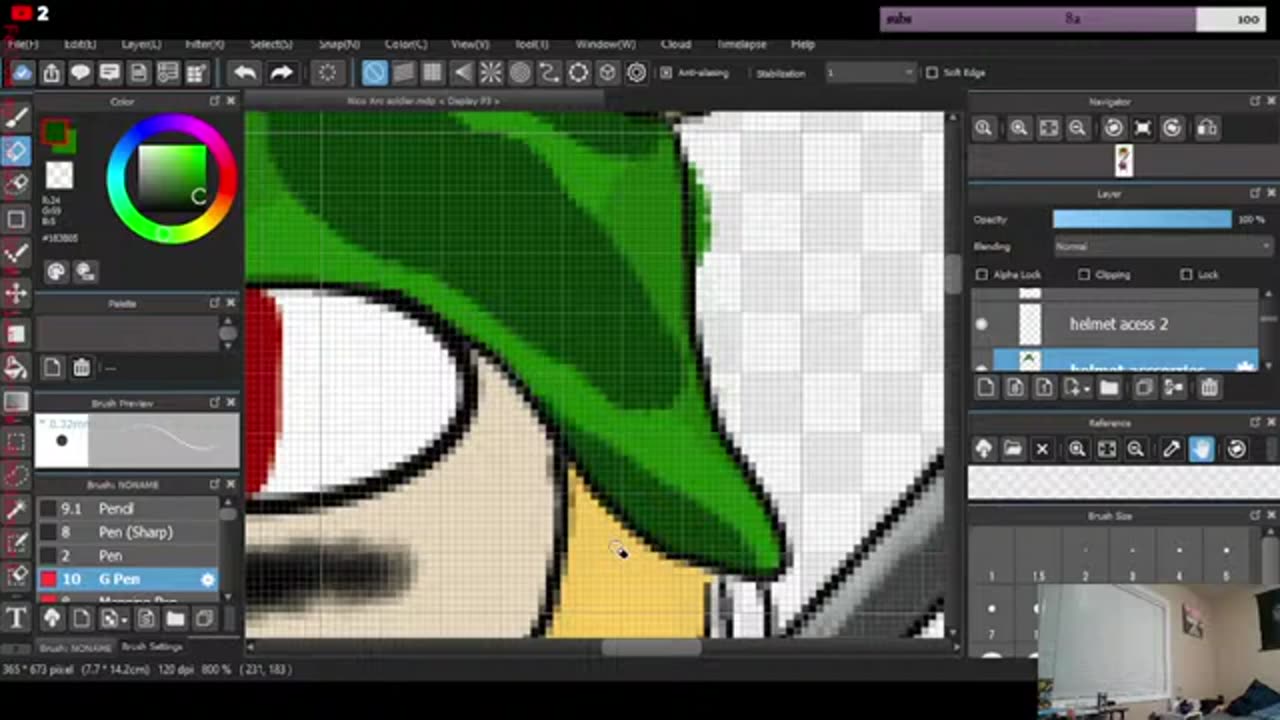The height and width of the screenshot is (720, 1280).
Task: Enable the grid snap icon
Action: (x=432, y=72)
